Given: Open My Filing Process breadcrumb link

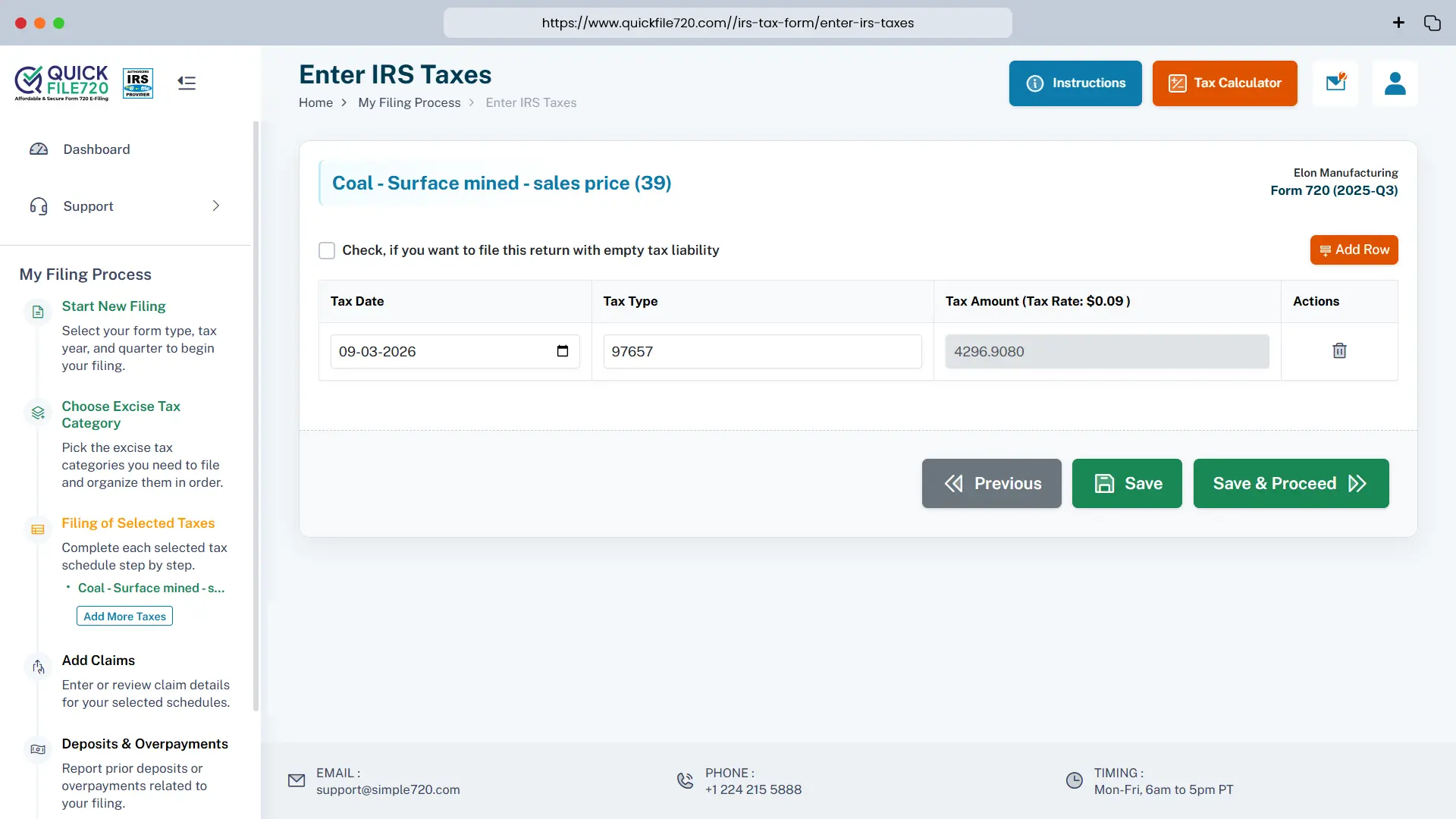Looking at the screenshot, I should pyautogui.click(x=409, y=102).
